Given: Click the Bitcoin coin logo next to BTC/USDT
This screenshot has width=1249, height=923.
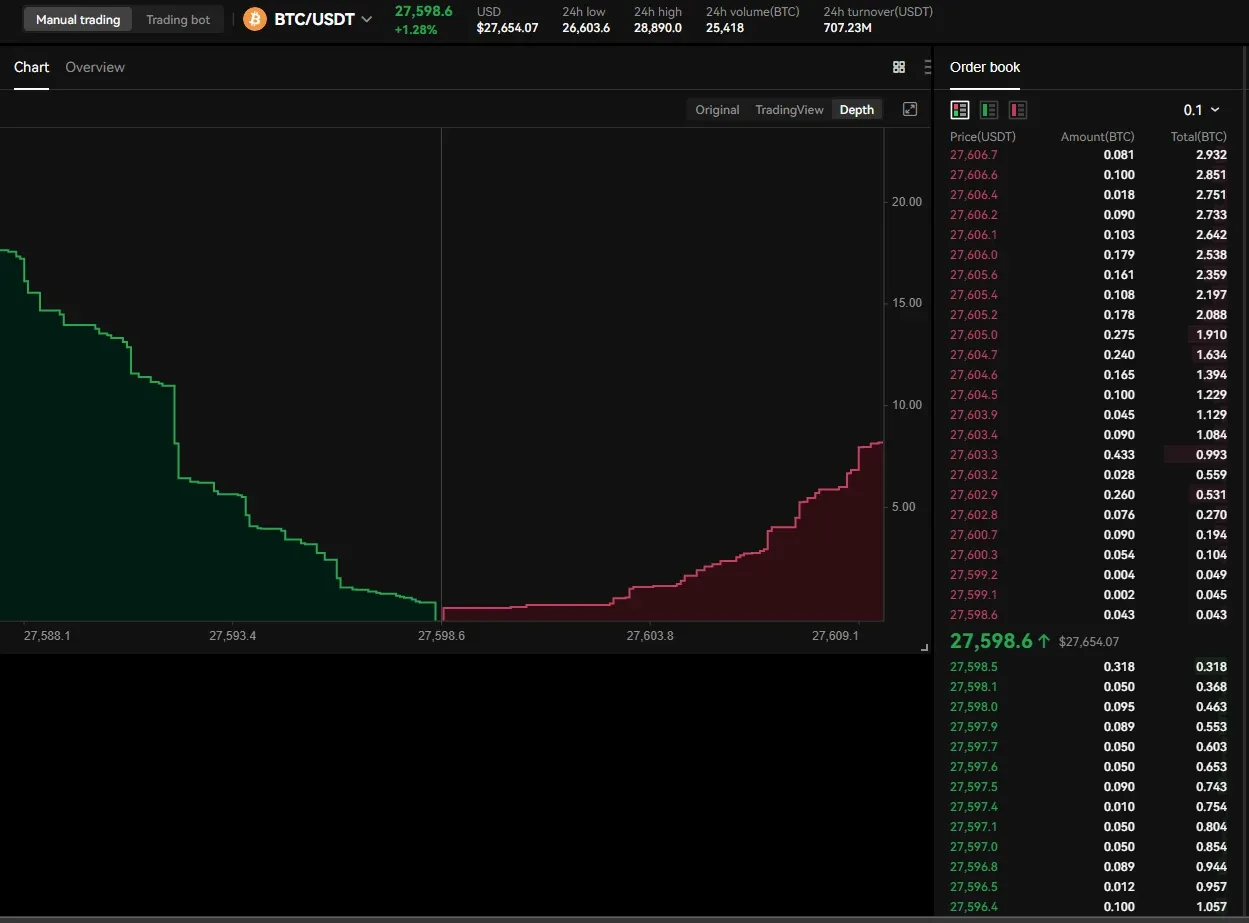Looking at the screenshot, I should pos(253,18).
